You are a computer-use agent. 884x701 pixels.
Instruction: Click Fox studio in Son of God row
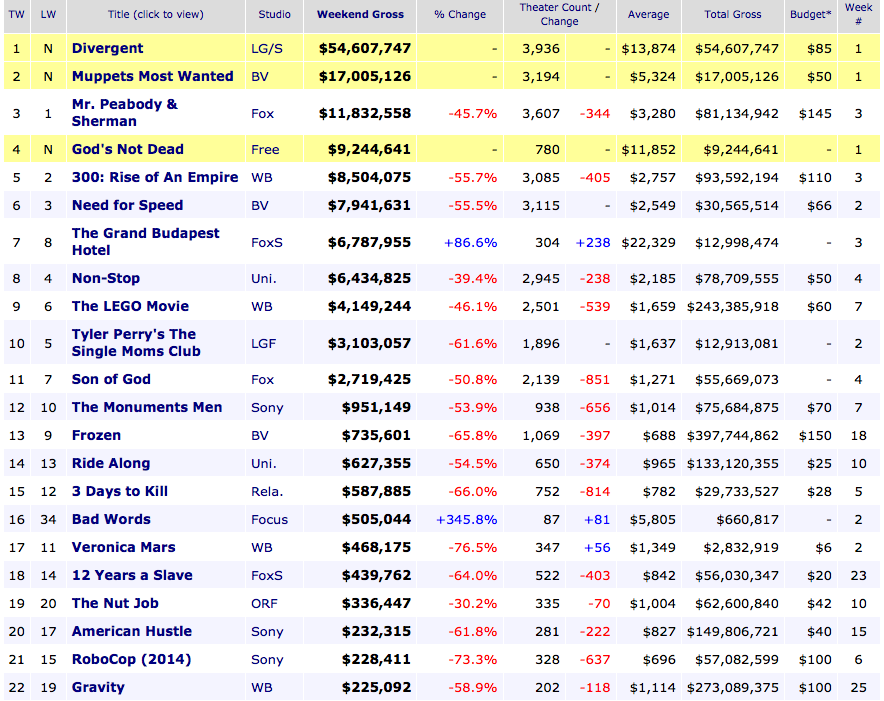pos(262,380)
